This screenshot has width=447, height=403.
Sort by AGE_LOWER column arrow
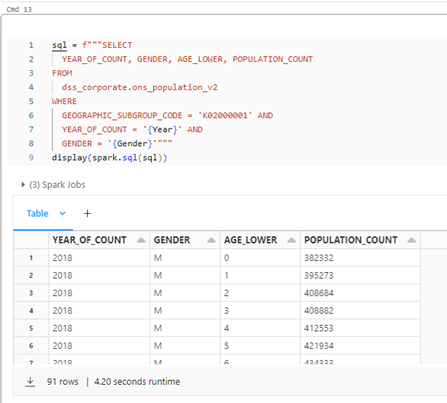(x=291, y=240)
